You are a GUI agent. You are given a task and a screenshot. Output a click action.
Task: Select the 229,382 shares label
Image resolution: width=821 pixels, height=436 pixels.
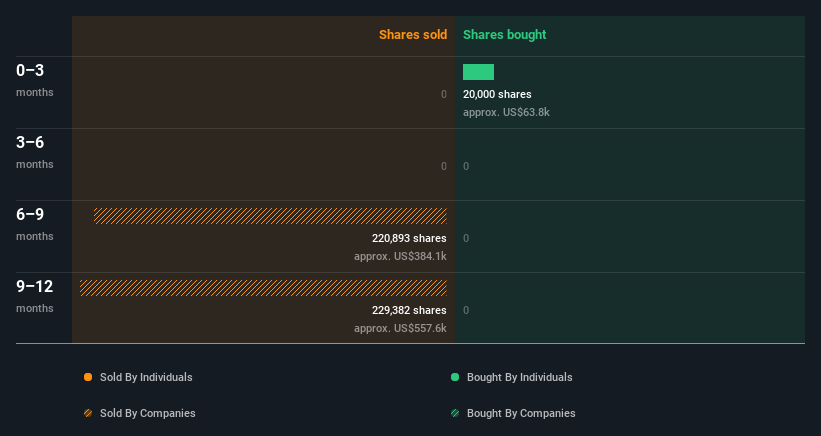click(x=409, y=310)
